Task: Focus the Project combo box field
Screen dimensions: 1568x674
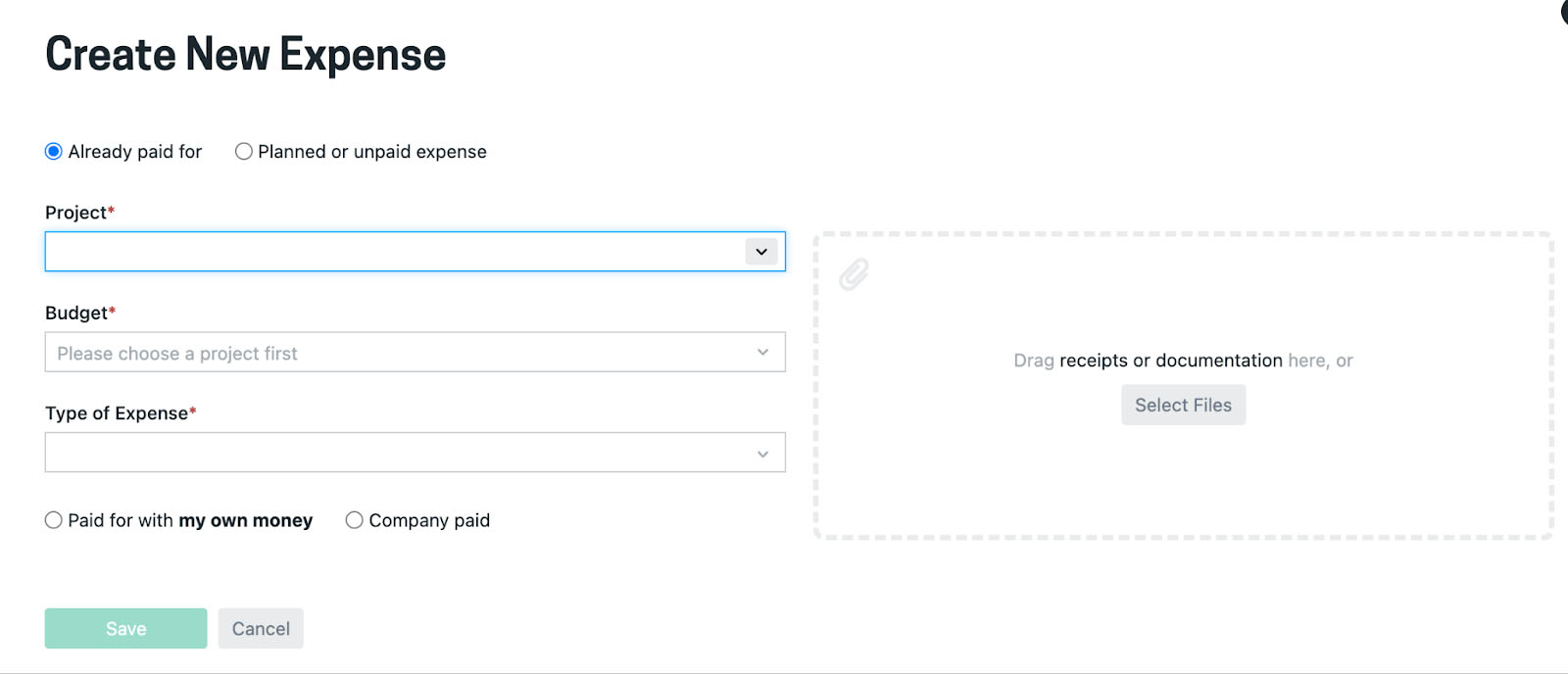Action: pos(415,252)
